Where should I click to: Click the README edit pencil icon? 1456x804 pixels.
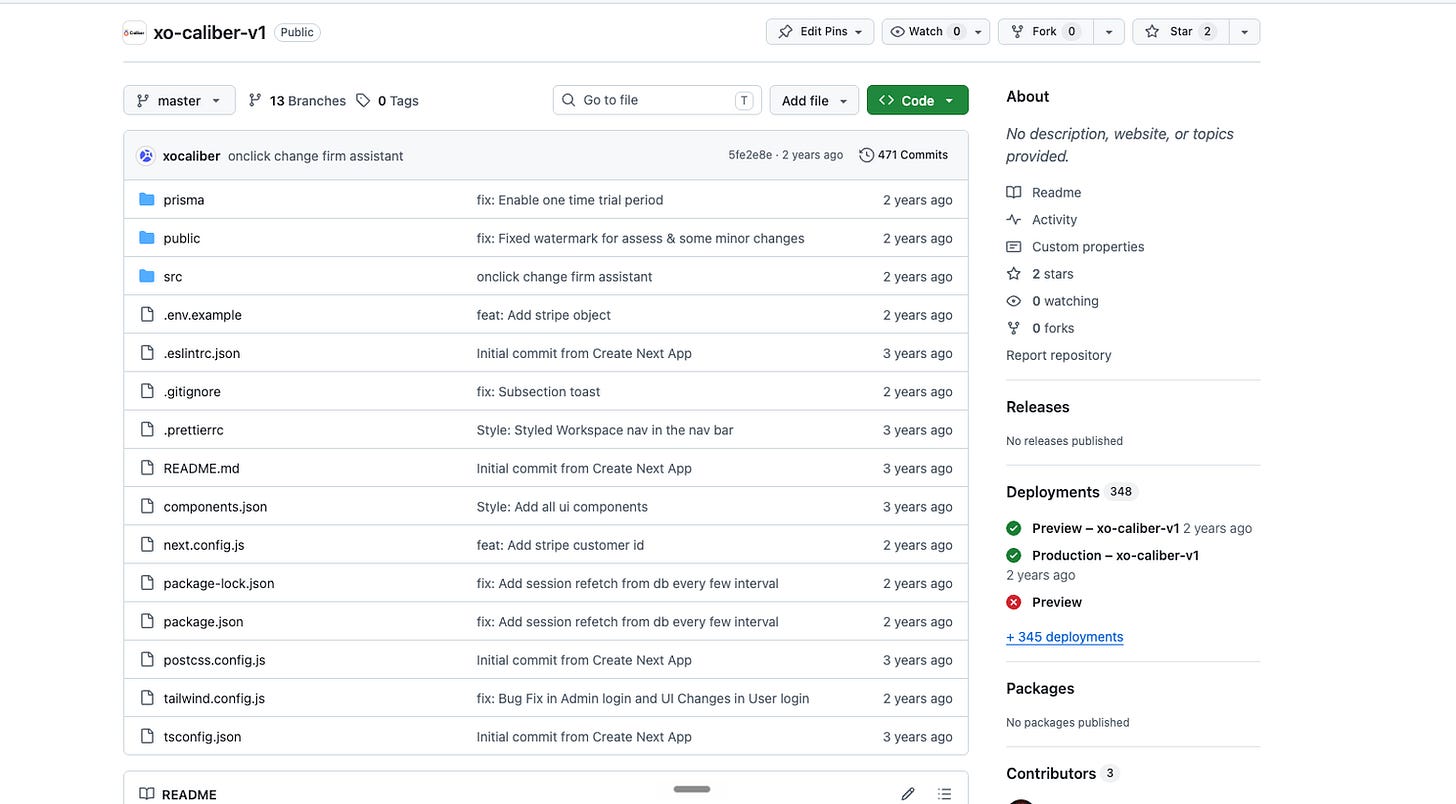908,794
